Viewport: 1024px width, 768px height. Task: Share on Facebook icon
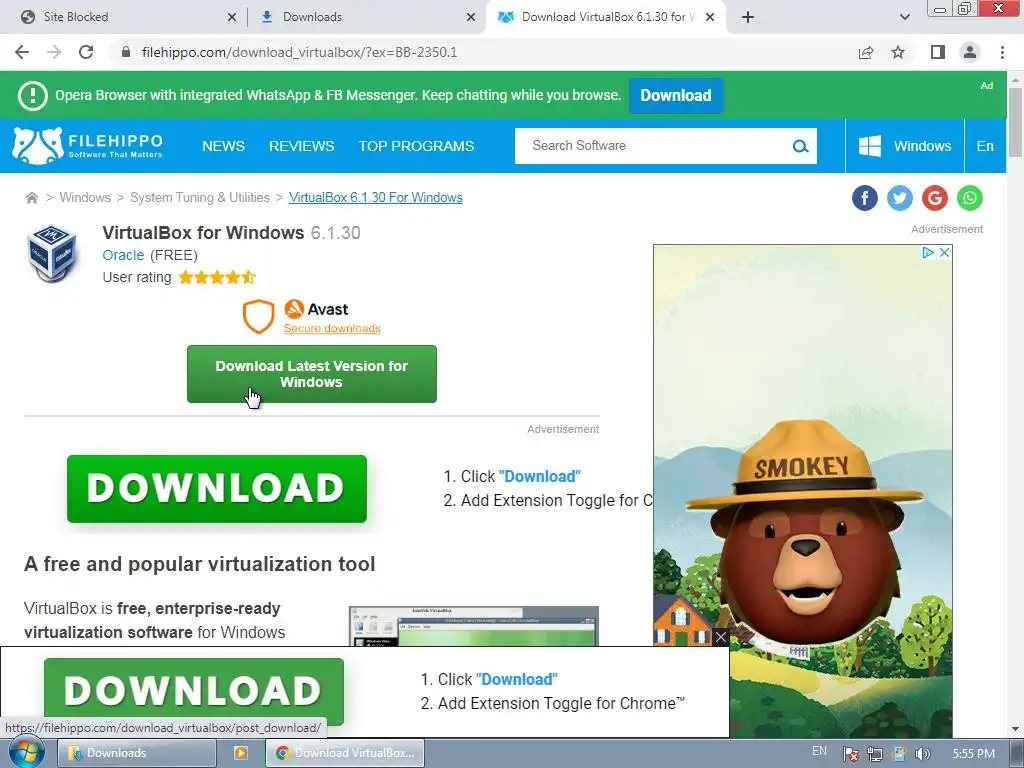(x=865, y=198)
